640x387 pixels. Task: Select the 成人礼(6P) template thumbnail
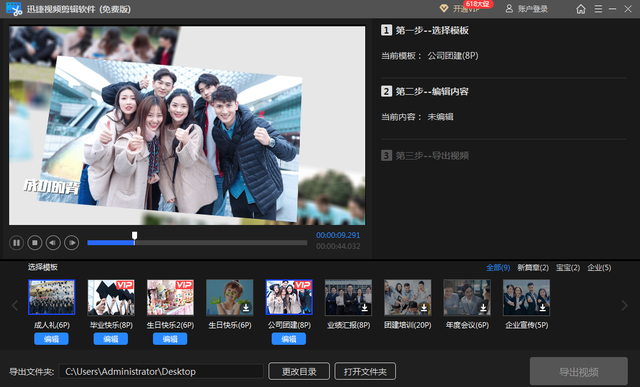coord(51,297)
